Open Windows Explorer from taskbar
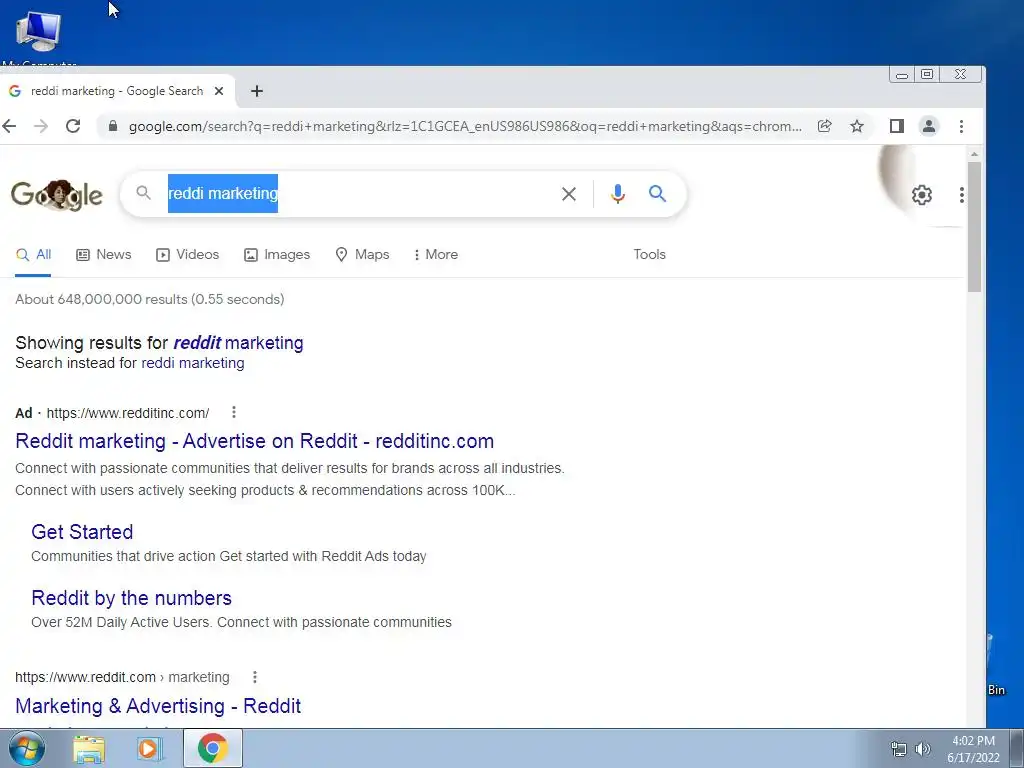Image resolution: width=1024 pixels, height=768 pixels. tap(89, 749)
